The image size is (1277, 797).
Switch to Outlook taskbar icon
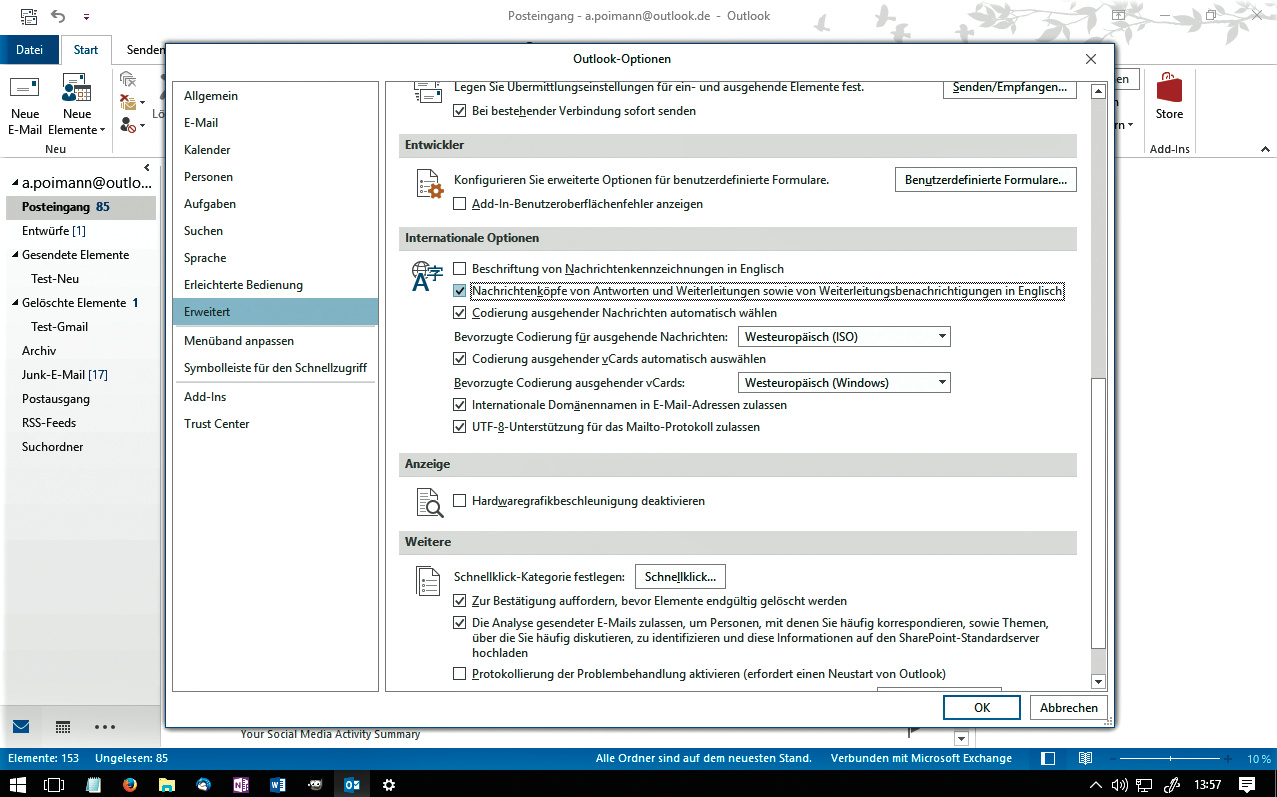[351, 785]
